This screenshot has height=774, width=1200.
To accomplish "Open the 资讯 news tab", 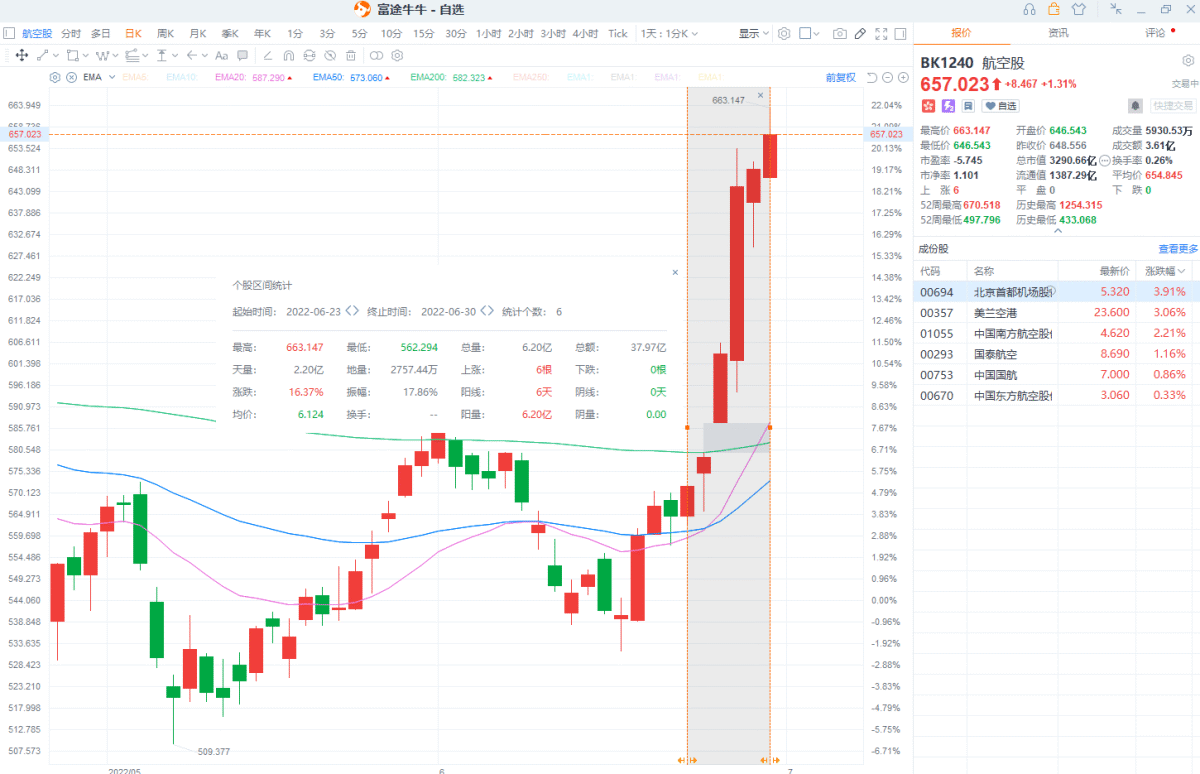I will (x=1057, y=33).
